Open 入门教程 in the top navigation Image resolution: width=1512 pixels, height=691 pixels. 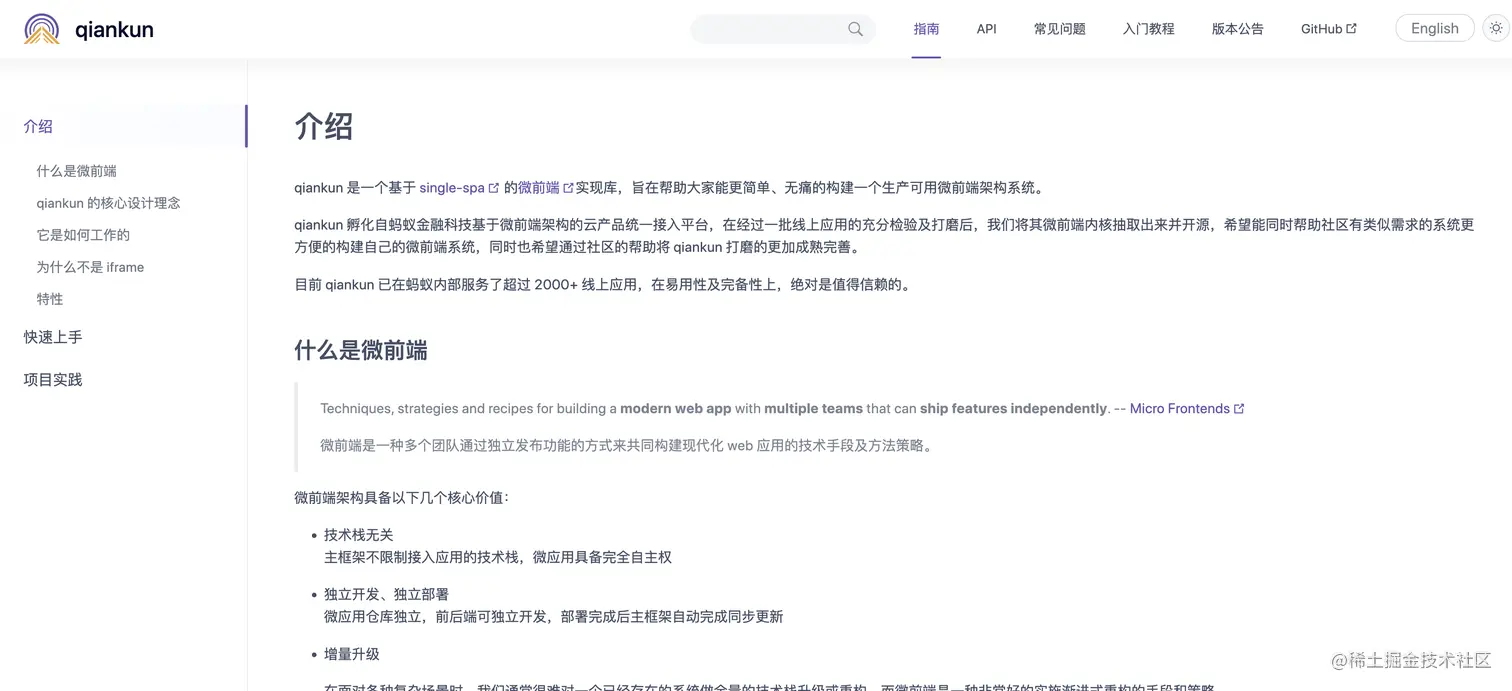point(1149,29)
